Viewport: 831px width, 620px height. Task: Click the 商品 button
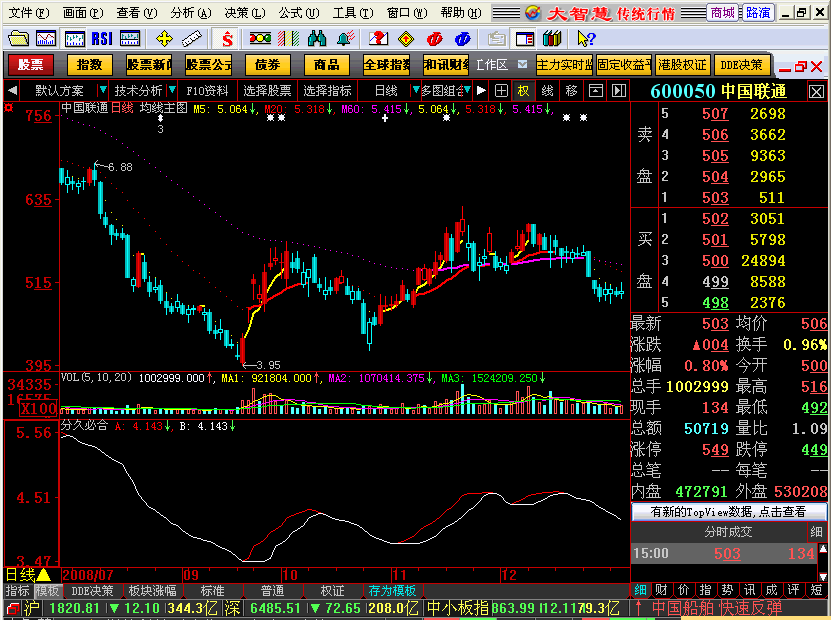326,65
